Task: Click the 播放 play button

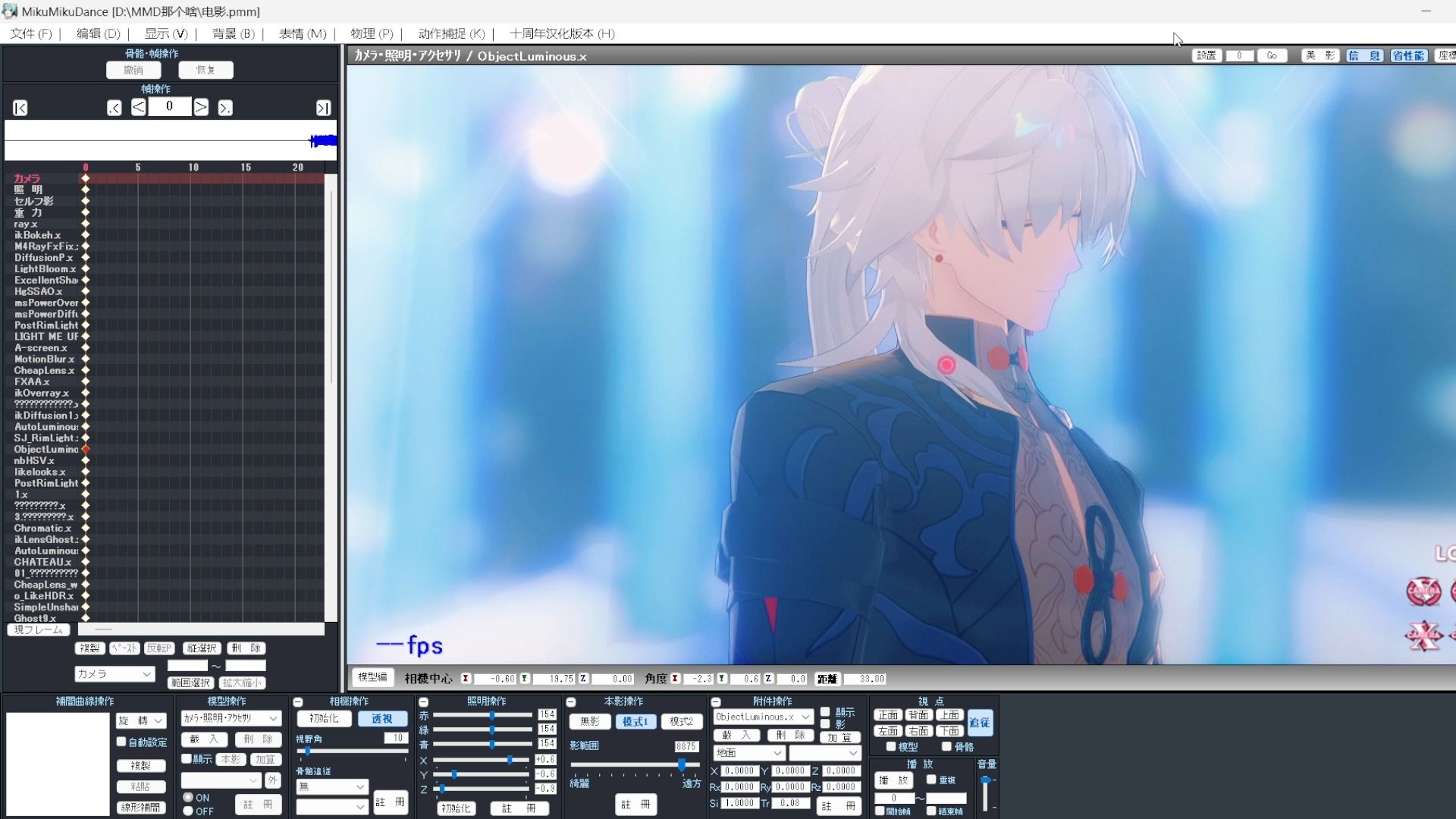Action: coord(893,780)
